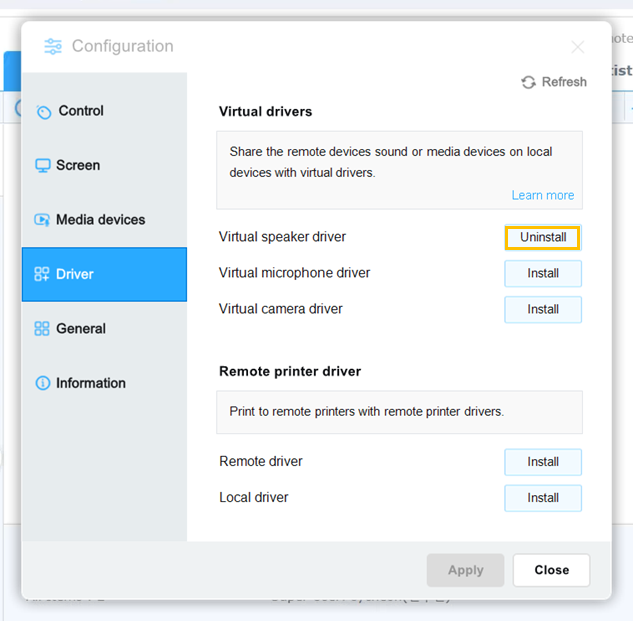Viewport: 633px width, 621px height.
Task: Open the Information tab
Action: click(x=91, y=383)
